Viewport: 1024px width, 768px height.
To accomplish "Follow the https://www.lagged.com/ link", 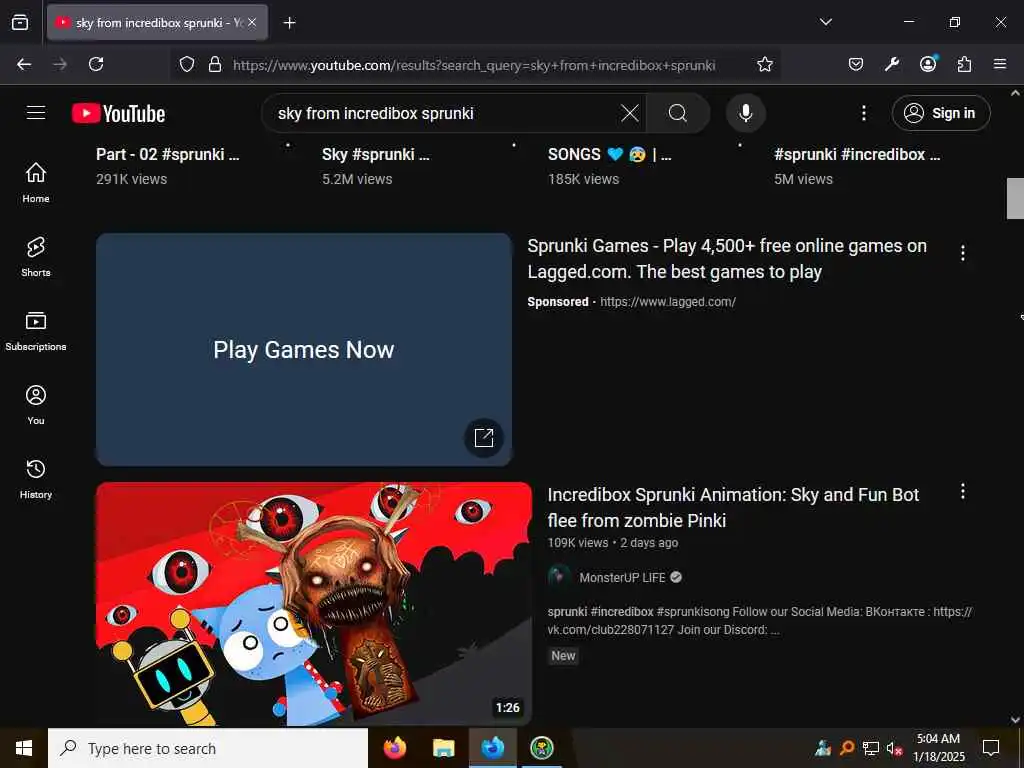I will tap(667, 302).
